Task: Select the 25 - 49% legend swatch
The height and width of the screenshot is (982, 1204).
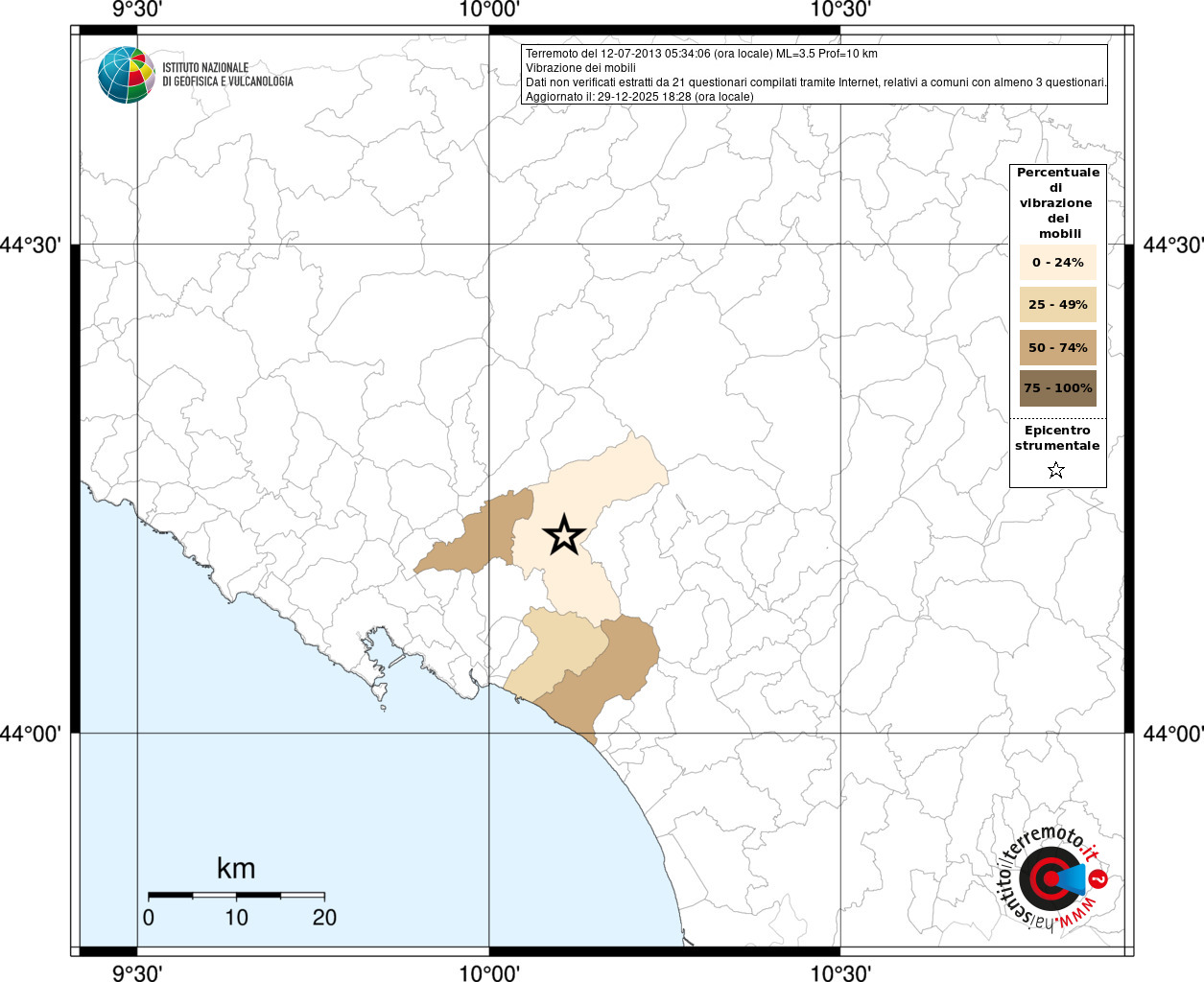Action: pyautogui.click(x=1057, y=305)
